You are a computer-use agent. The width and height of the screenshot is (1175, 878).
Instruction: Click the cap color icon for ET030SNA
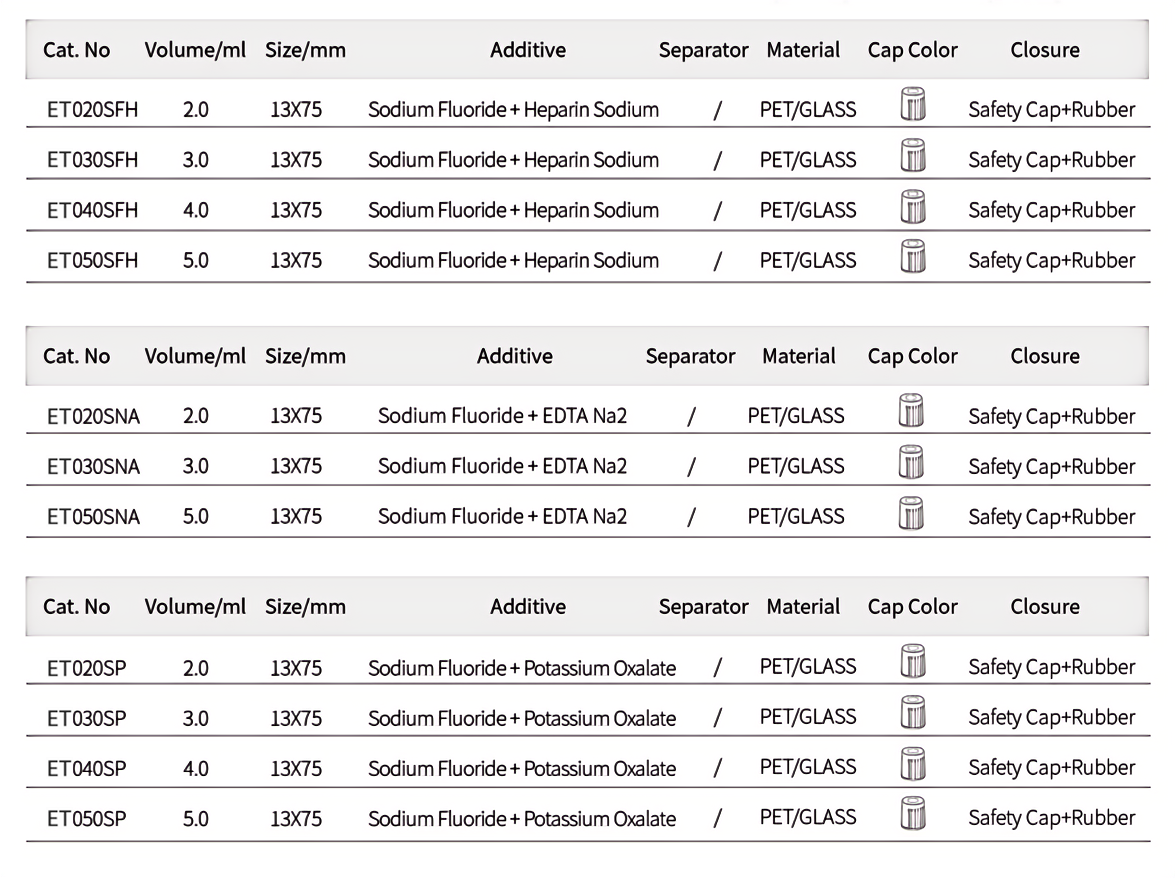coord(912,462)
